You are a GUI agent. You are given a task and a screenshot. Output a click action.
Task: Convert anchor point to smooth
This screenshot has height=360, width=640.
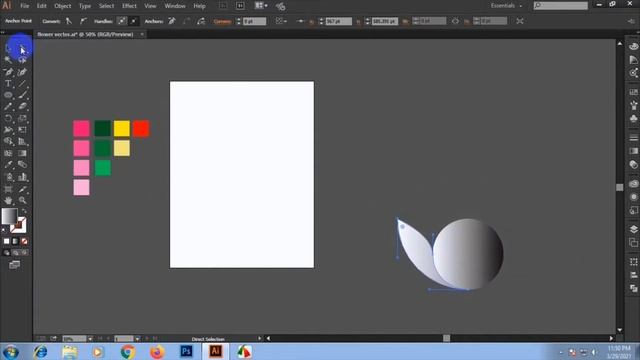(83, 21)
